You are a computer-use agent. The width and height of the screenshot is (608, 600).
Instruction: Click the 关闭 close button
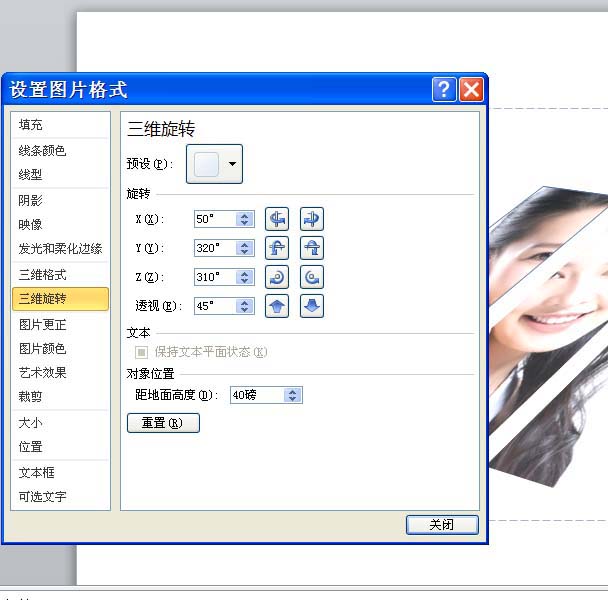click(442, 525)
